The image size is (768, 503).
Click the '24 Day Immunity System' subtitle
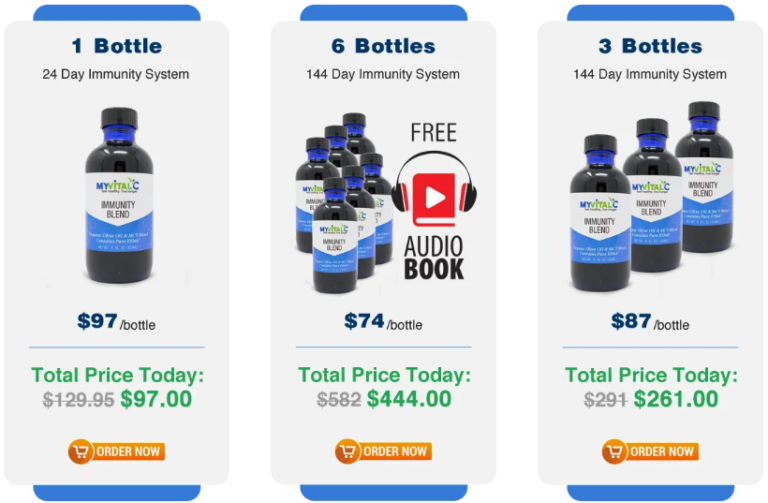coord(116,74)
